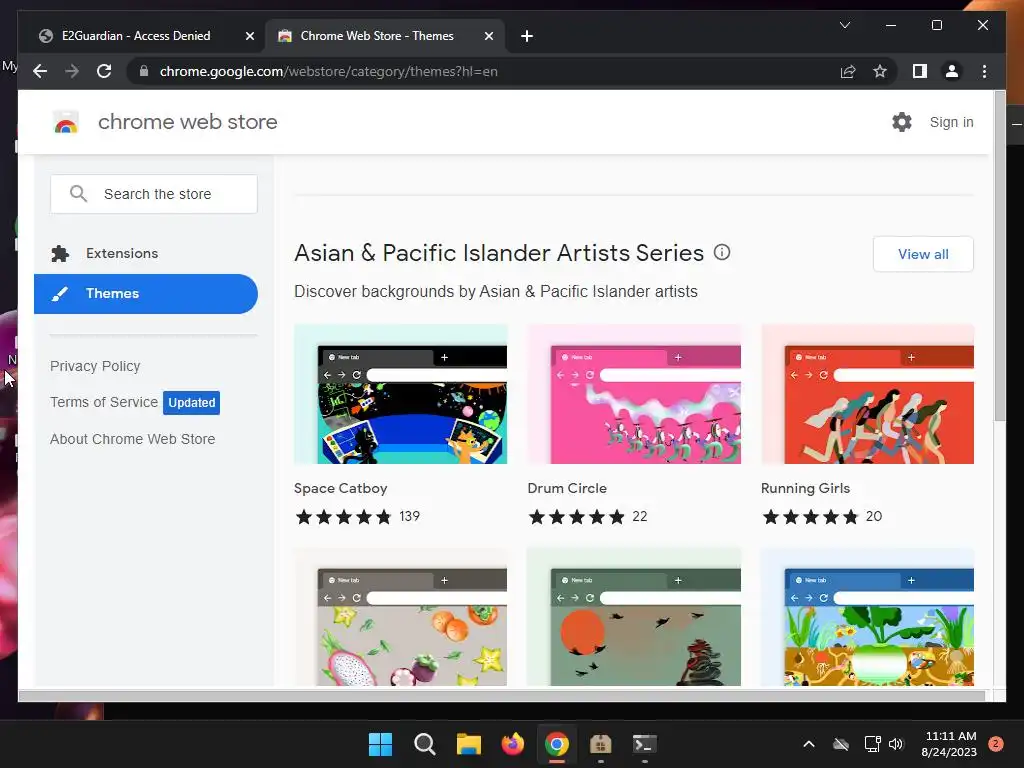Close the E2Guardian - Access Denied tab

coord(249,36)
